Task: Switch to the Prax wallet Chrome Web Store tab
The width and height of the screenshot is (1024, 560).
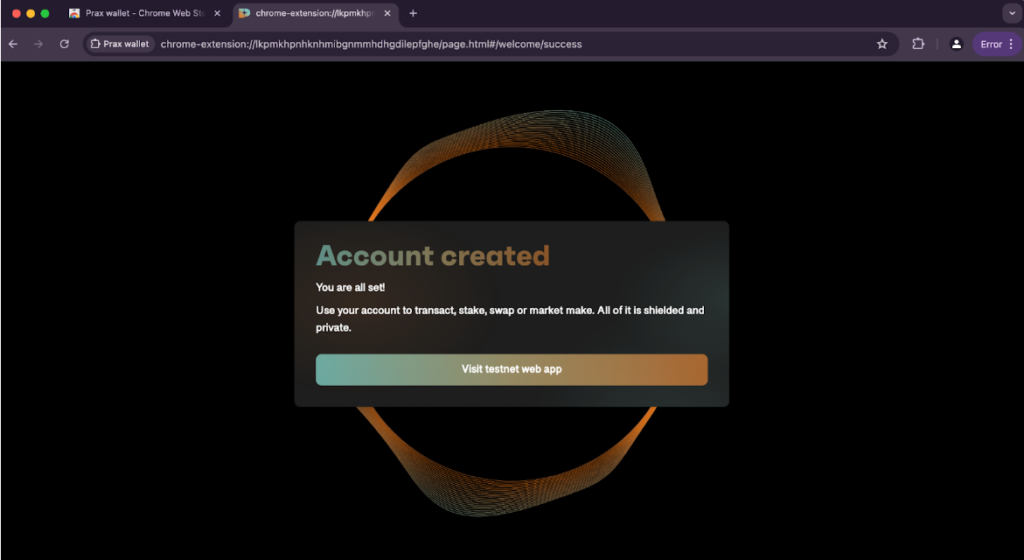Action: click(x=138, y=13)
